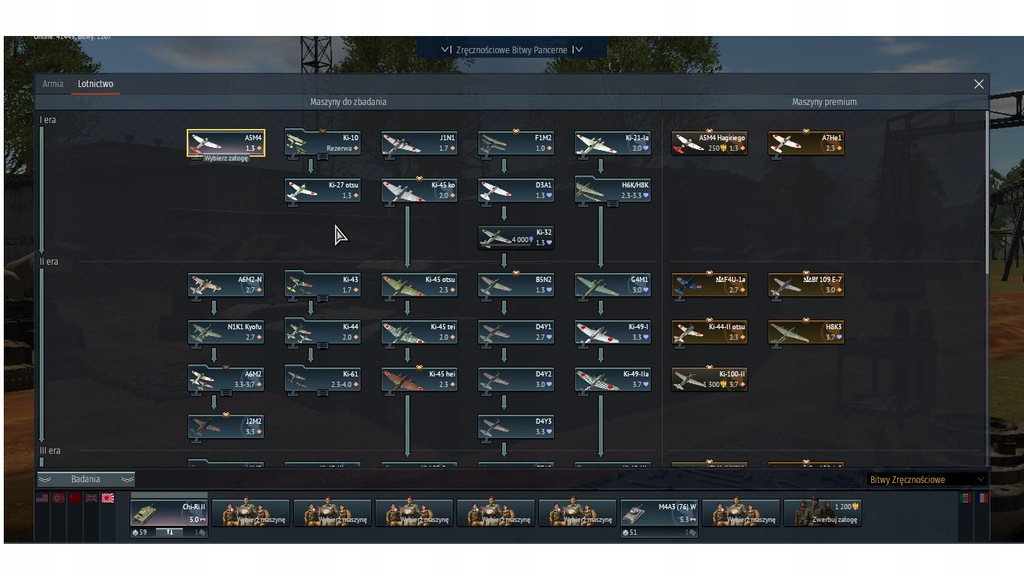Close the research tree window
The image size is (1024, 576).
(x=978, y=84)
